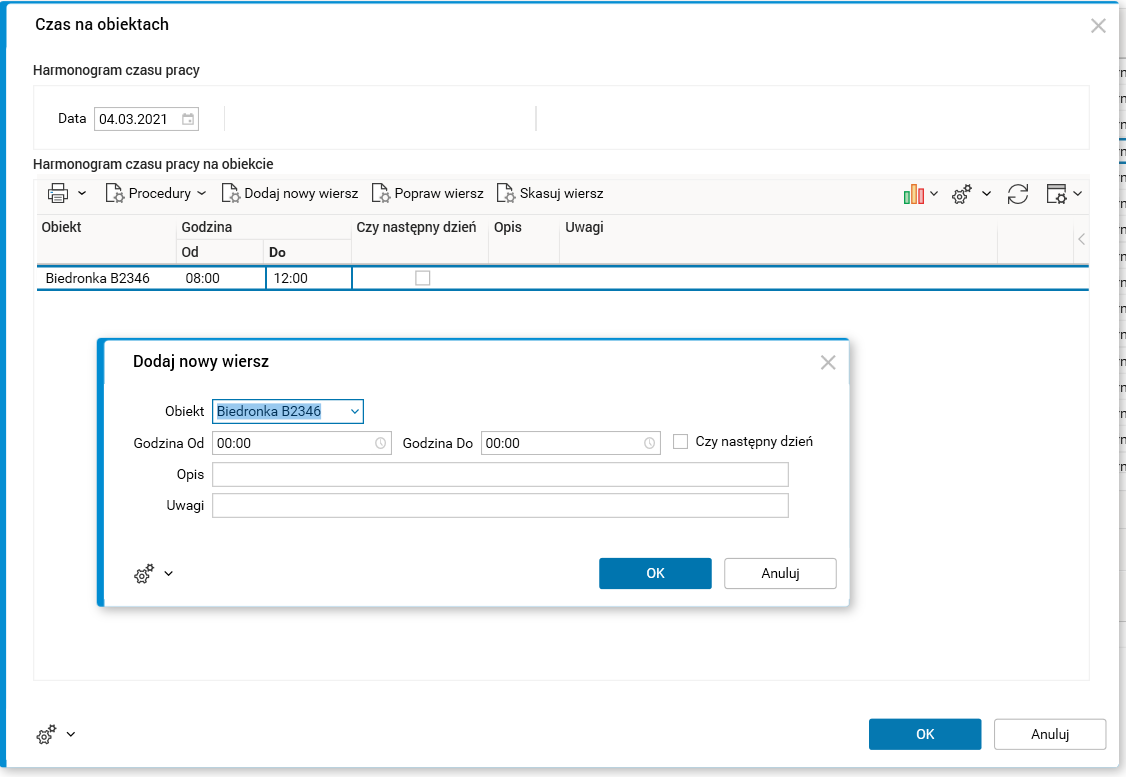Confirm the new row with OK
Viewport: 1126px width, 777px height.
(x=655, y=573)
